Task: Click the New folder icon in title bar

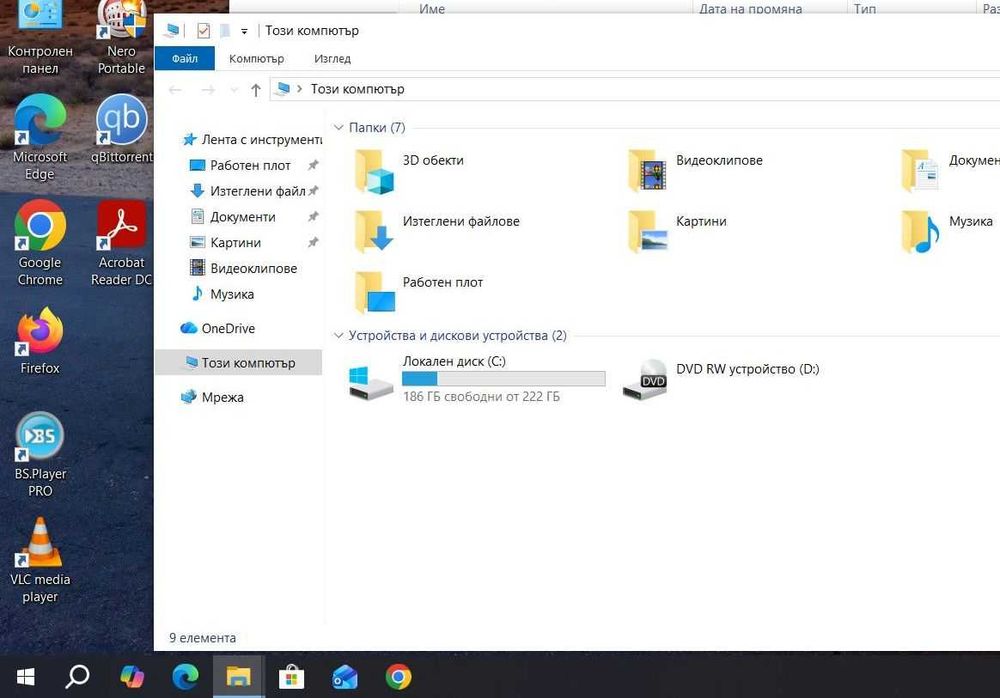Action: (225, 31)
